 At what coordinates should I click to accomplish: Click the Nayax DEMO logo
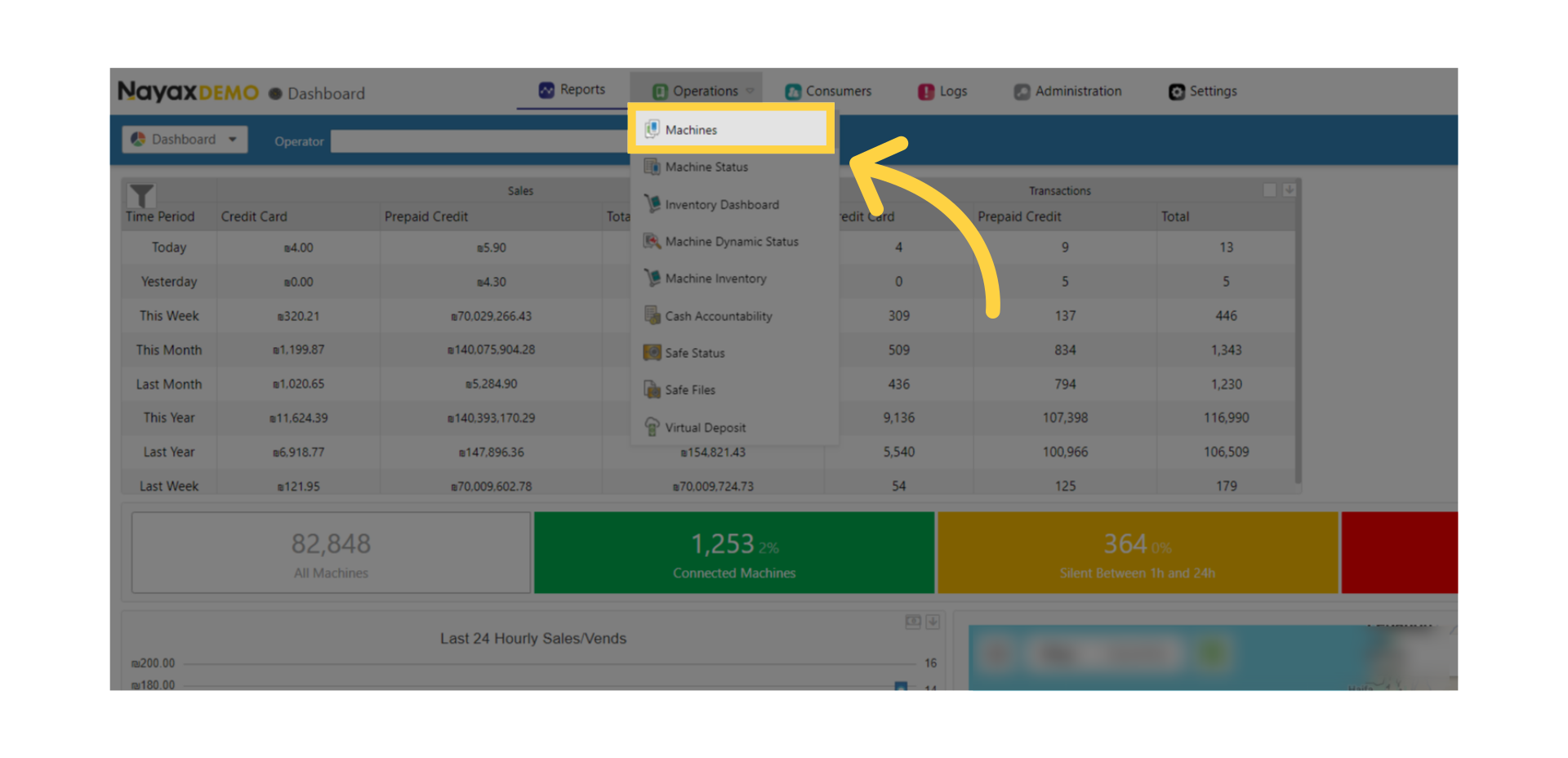(188, 91)
